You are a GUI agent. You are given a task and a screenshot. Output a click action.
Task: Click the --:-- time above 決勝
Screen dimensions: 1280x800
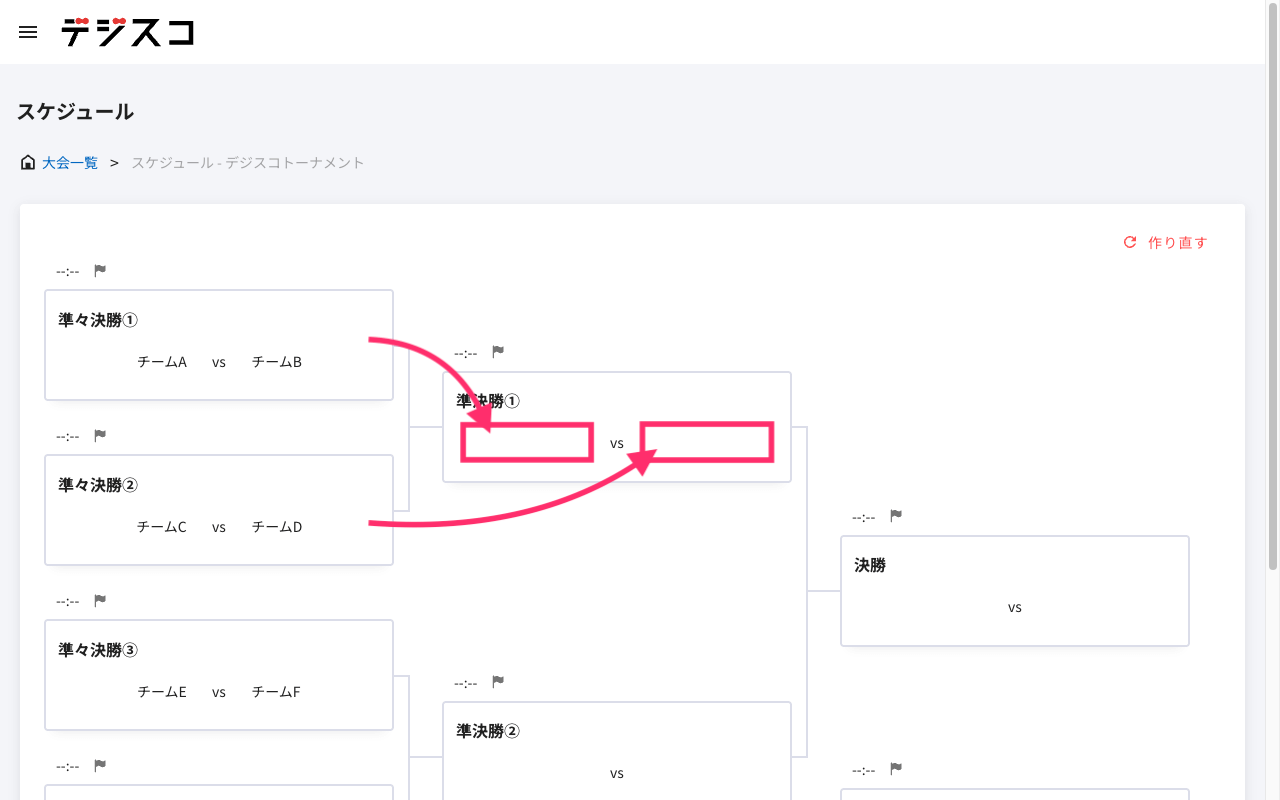pos(862,515)
